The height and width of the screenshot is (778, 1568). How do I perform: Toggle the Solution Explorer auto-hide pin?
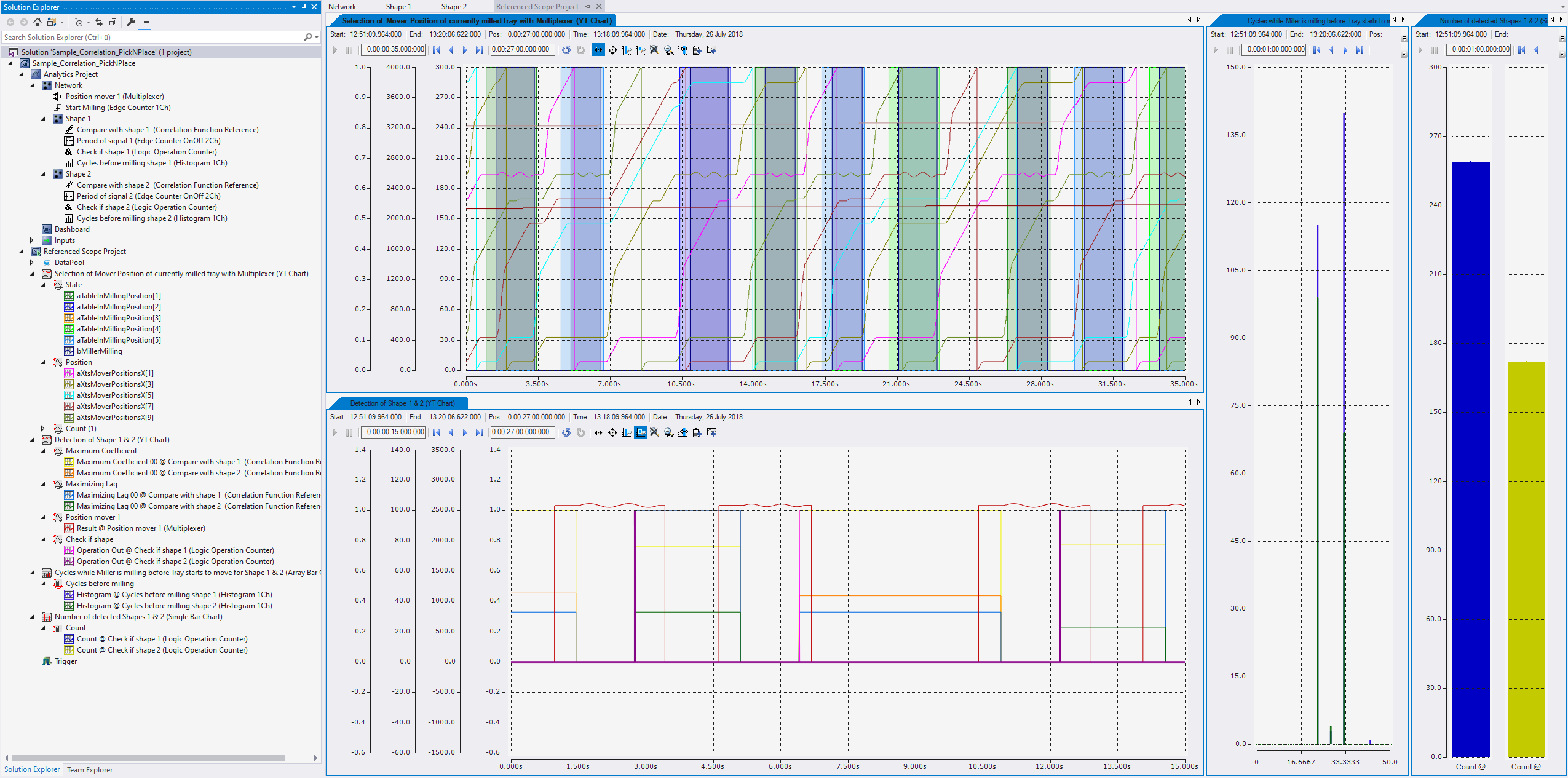[304, 7]
